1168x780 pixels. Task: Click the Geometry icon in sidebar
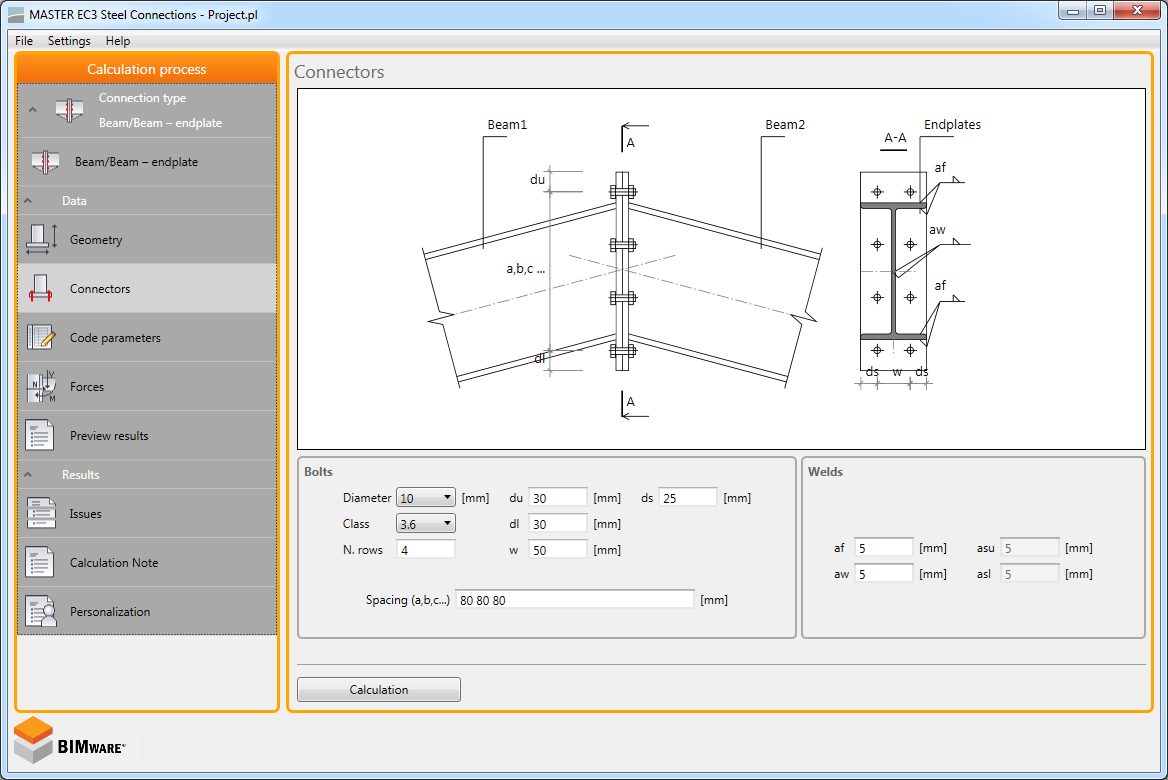tap(41, 240)
